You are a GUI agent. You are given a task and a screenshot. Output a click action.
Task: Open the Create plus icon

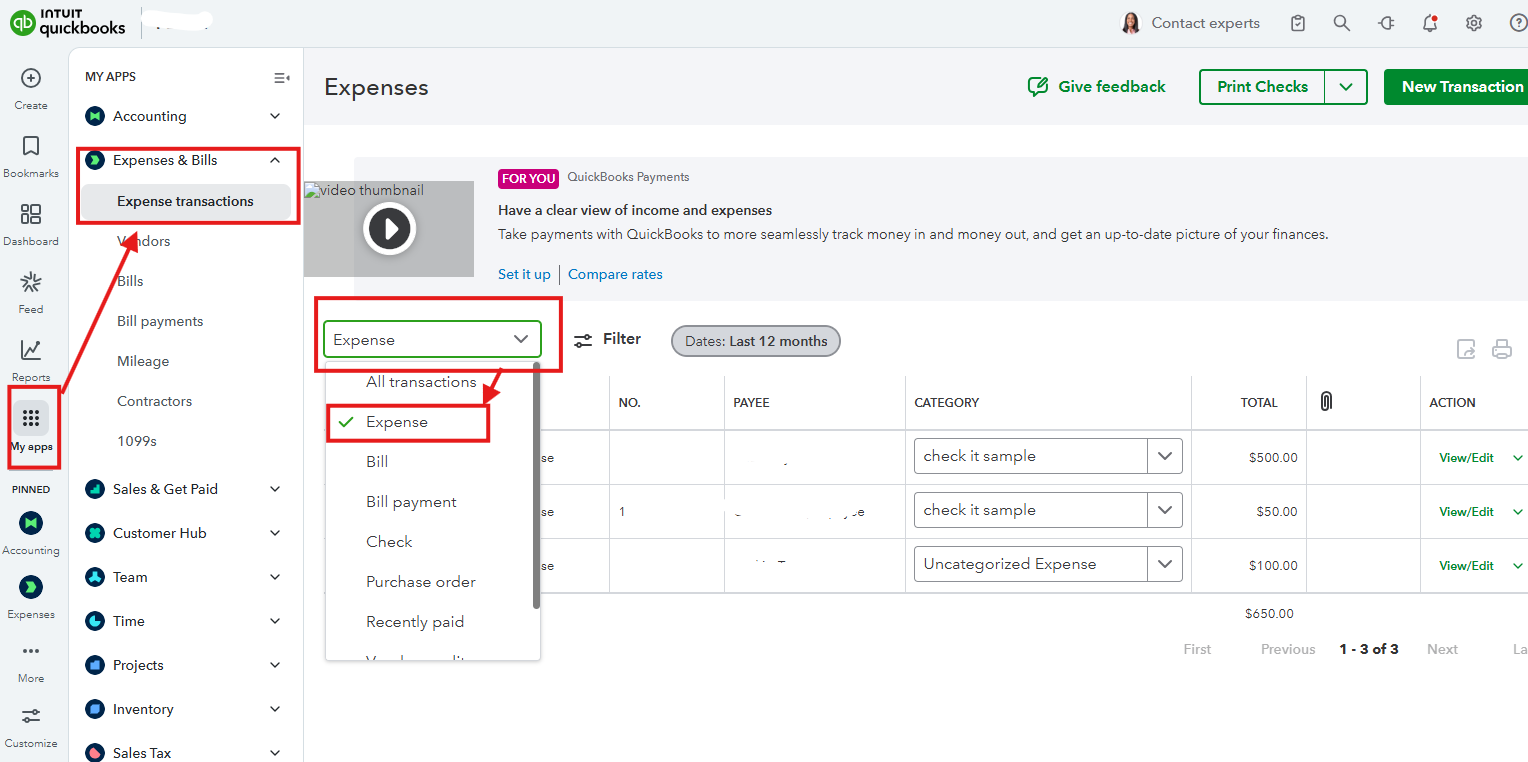point(31,78)
